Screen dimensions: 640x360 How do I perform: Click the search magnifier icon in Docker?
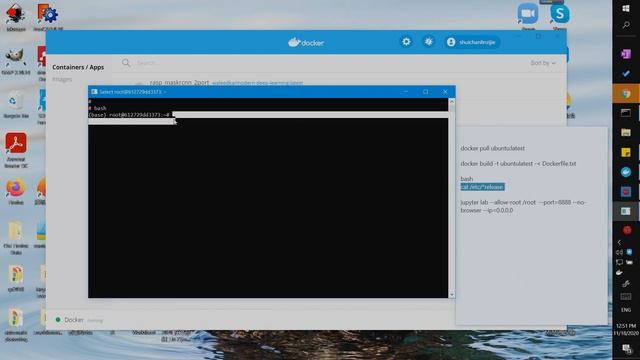click(x=126, y=63)
